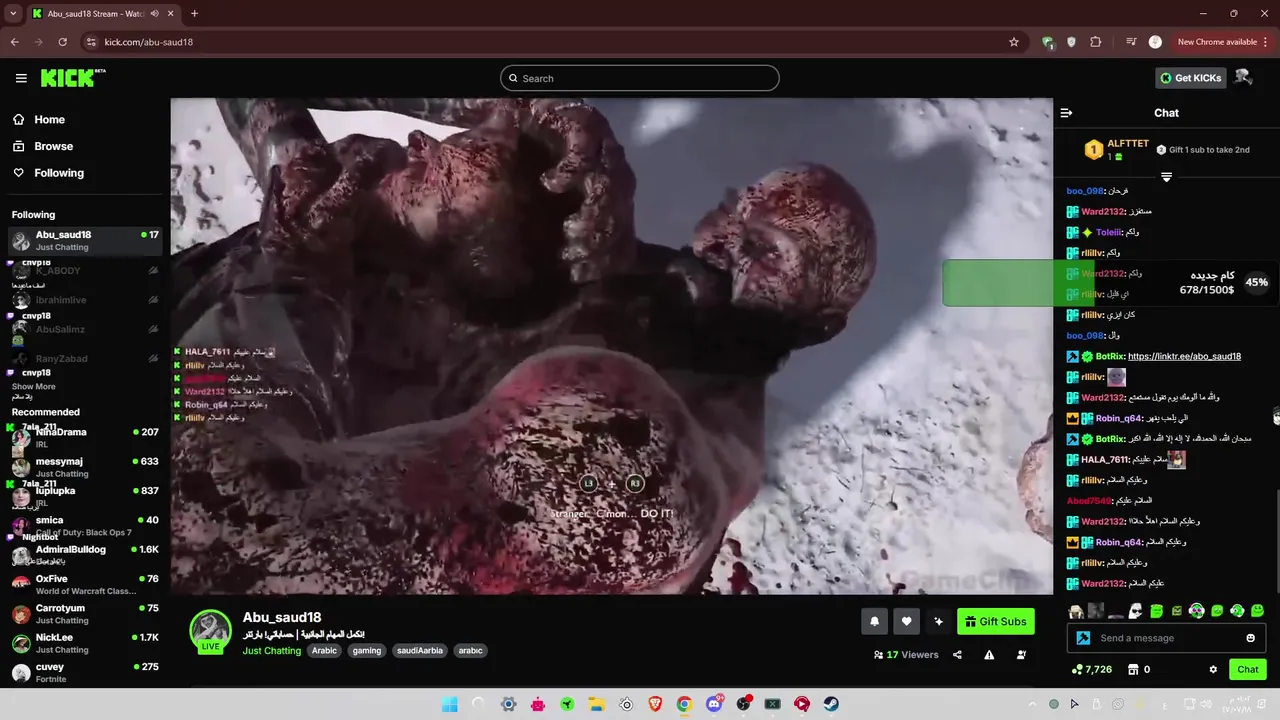Image resolution: width=1280 pixels, height=720 pixels.
Task: Open recommended channel NinaDrama
Action: pyautogui.click(x=85, y=437)
